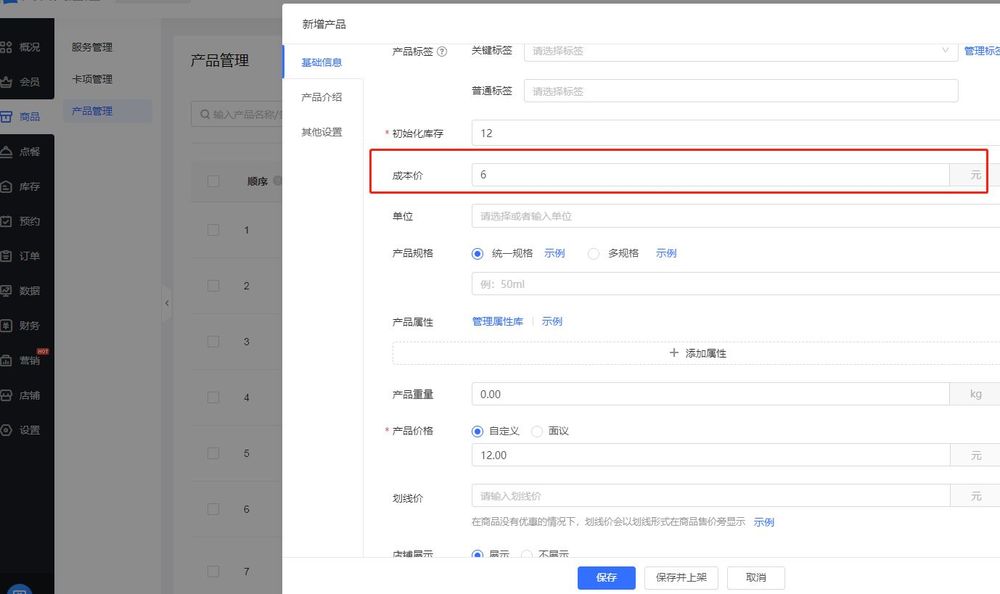Screen dimensions: 1000x594
Task: Select the 点餐 ordering icon
Action: pyautogui.click(x=7, y=152)
